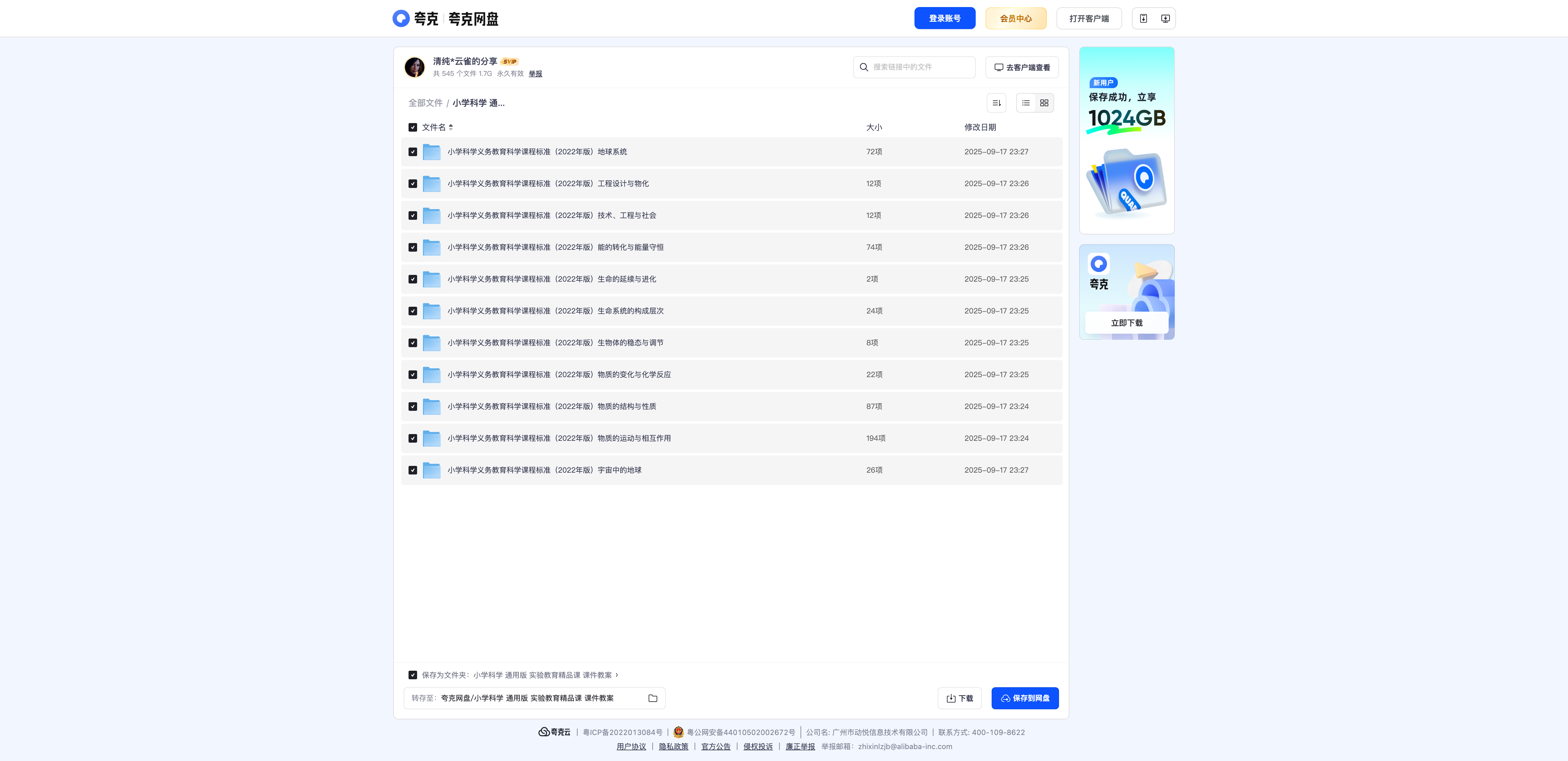Click the 下载 download button
This screenshot has width=1568, height=761.
[960, 698]
